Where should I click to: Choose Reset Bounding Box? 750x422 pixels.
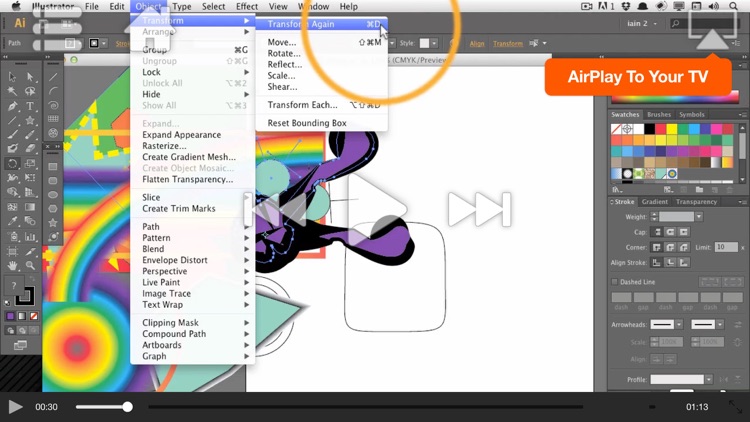(307, 123)
